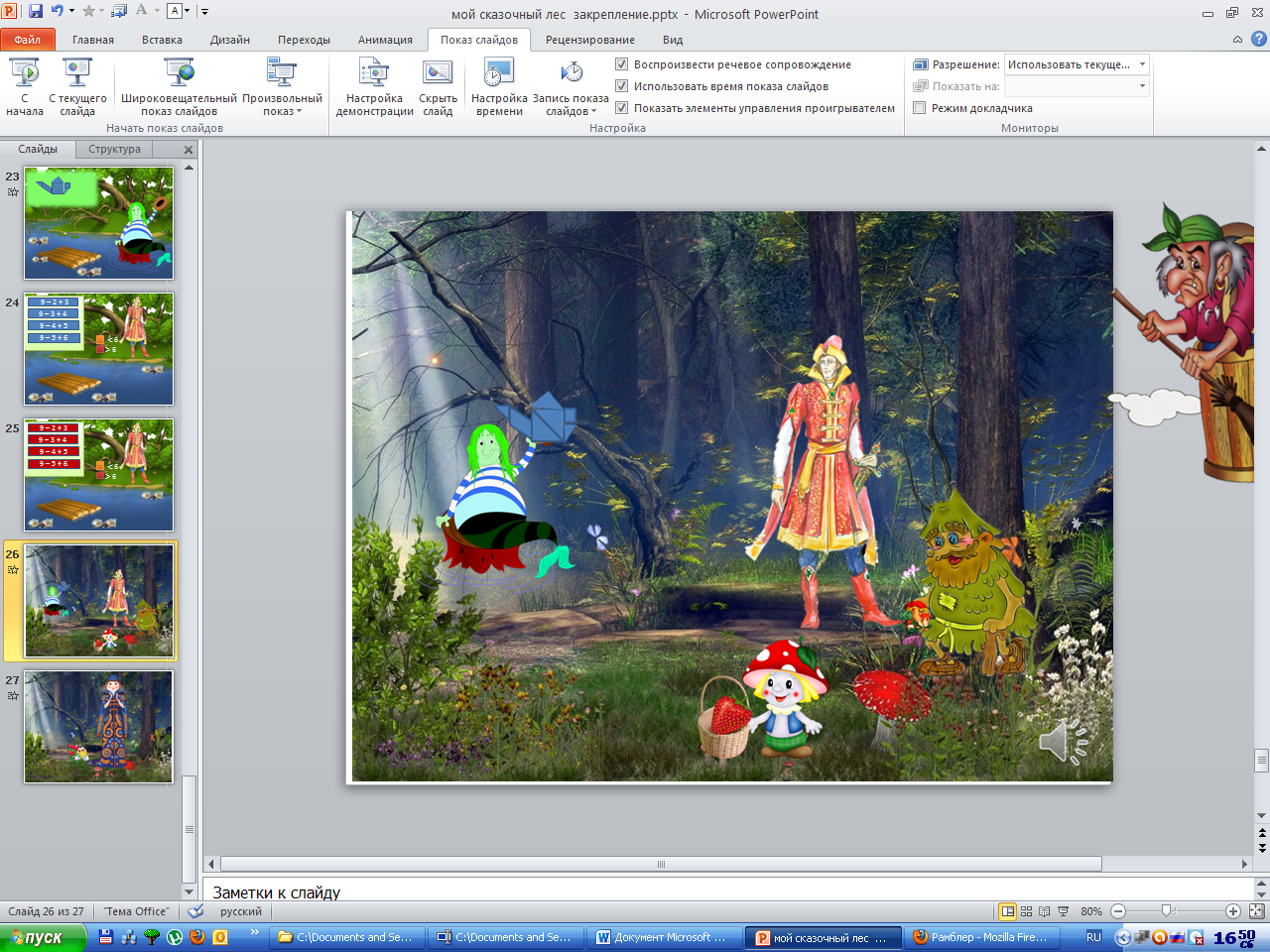This screenshot has width=1270, height=952.
Task: Undo last action in Quick Access toolbar
Action: 58,11
